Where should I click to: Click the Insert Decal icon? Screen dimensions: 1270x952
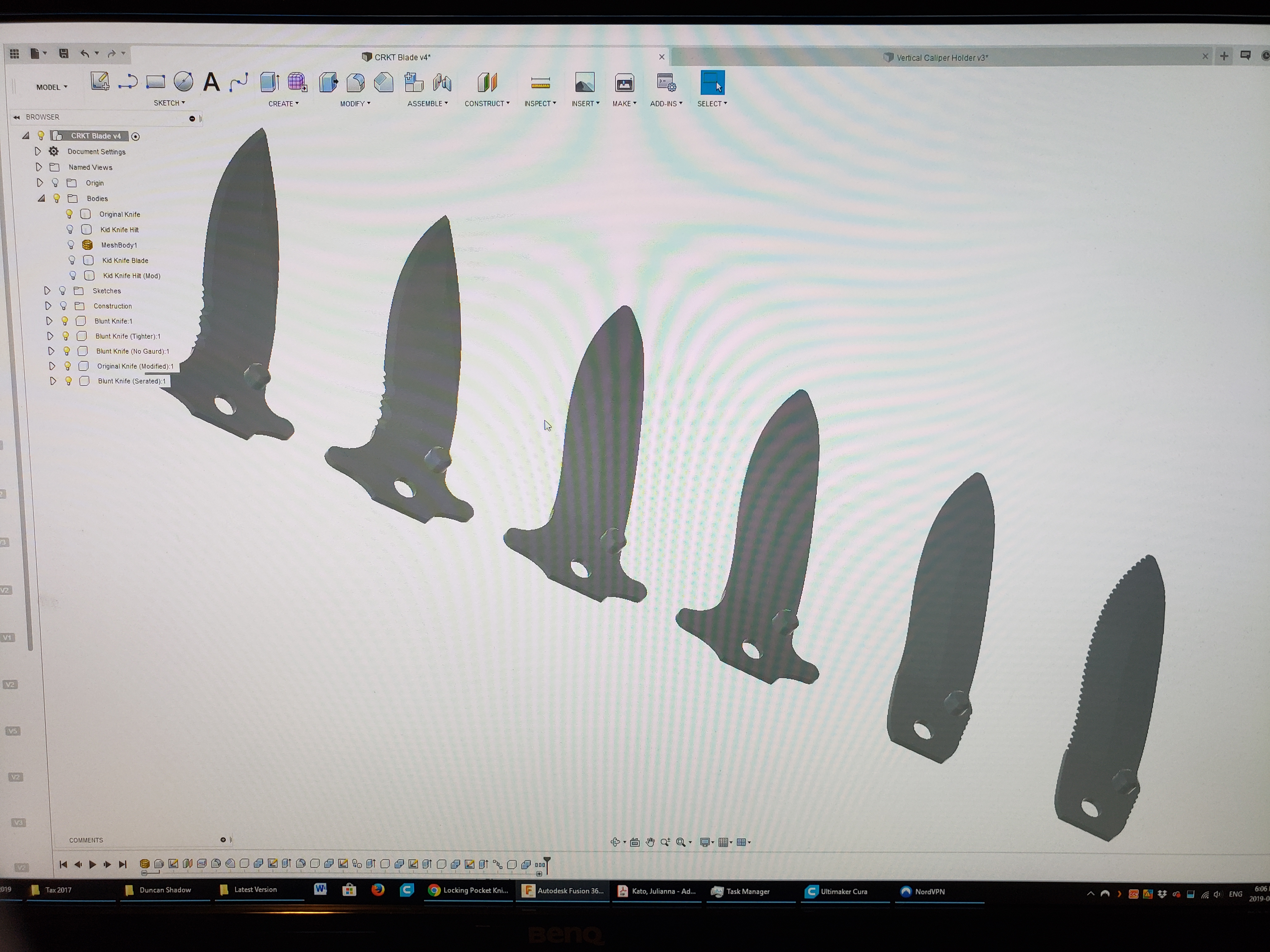585,82
